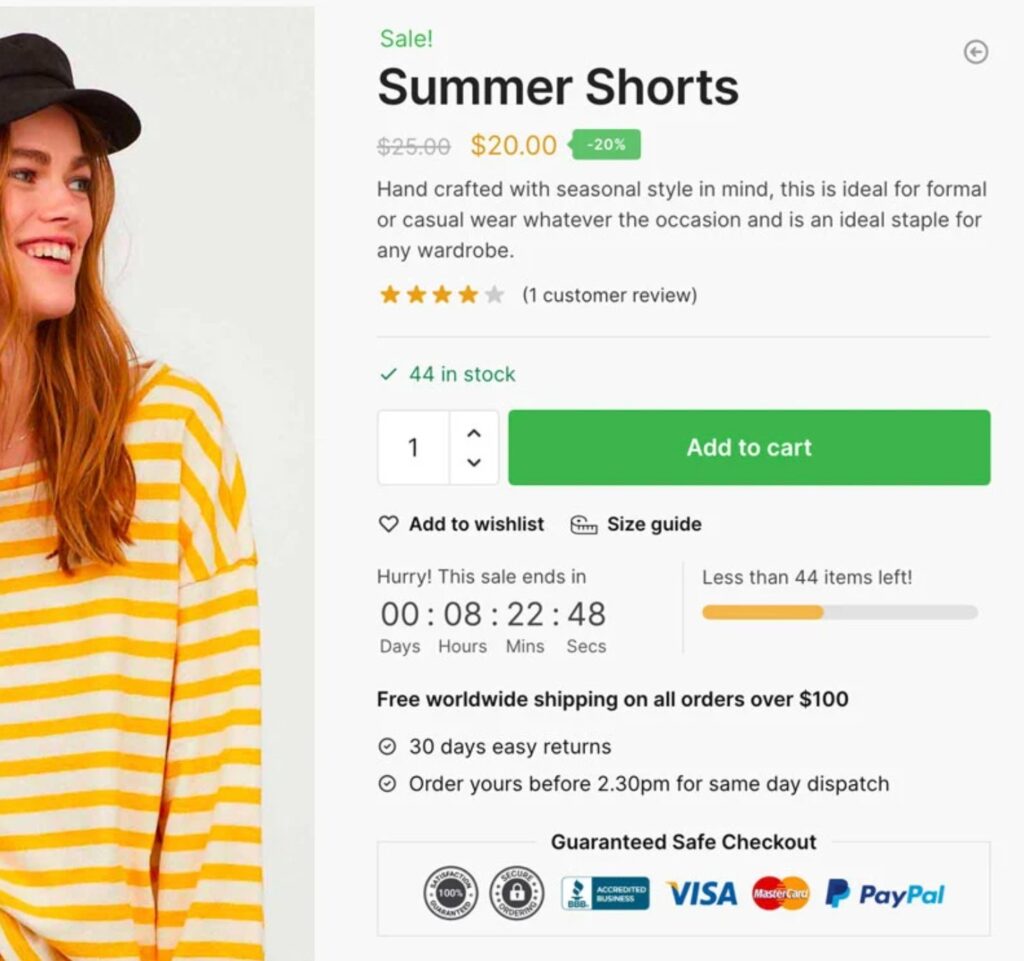Click the size guide ruler icon

click(584, 524)
